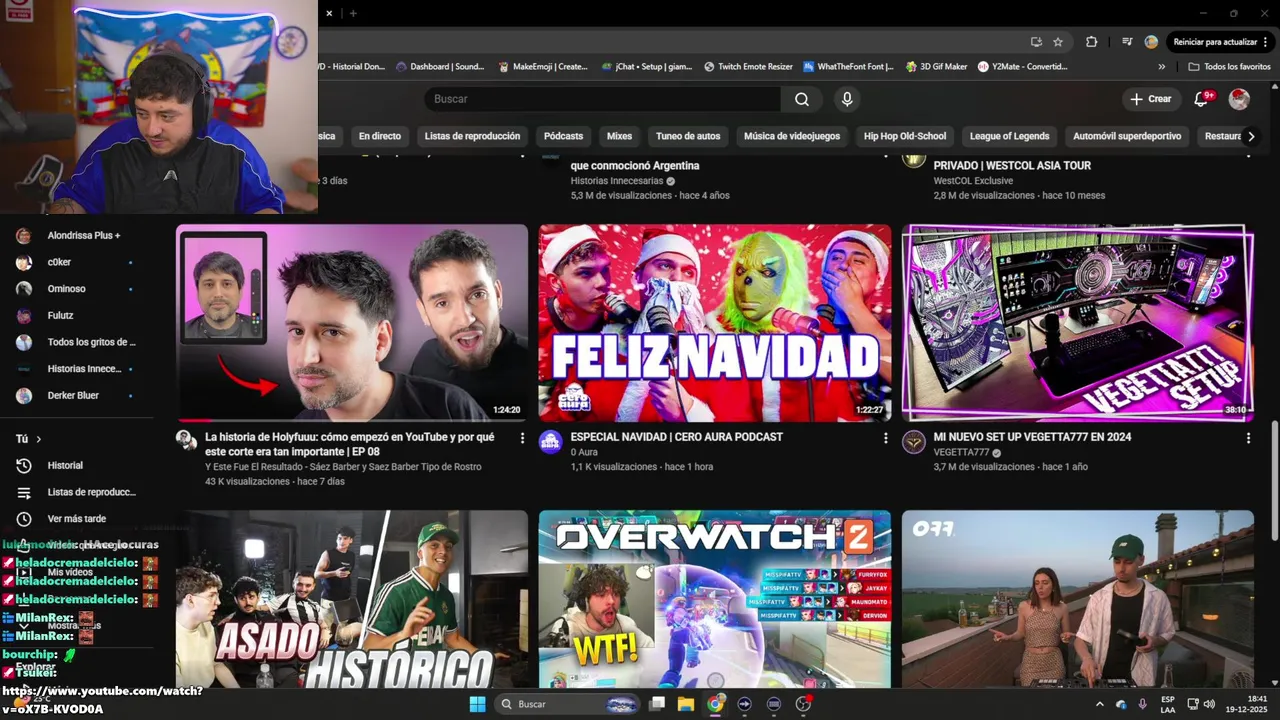Screen dimensions: 1280x720
Task: Click Reiniciar para actualizar button
Action: coord(1220,42)
